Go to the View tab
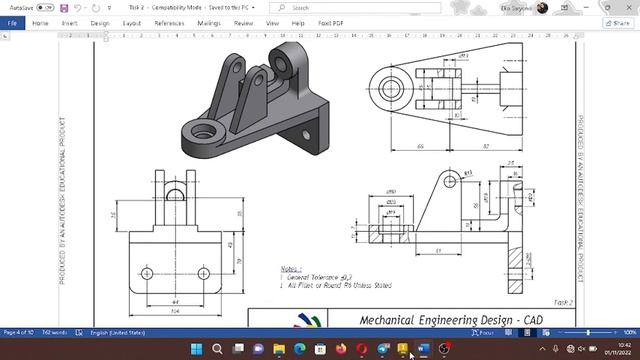640x360 pixels. [272, 23]
